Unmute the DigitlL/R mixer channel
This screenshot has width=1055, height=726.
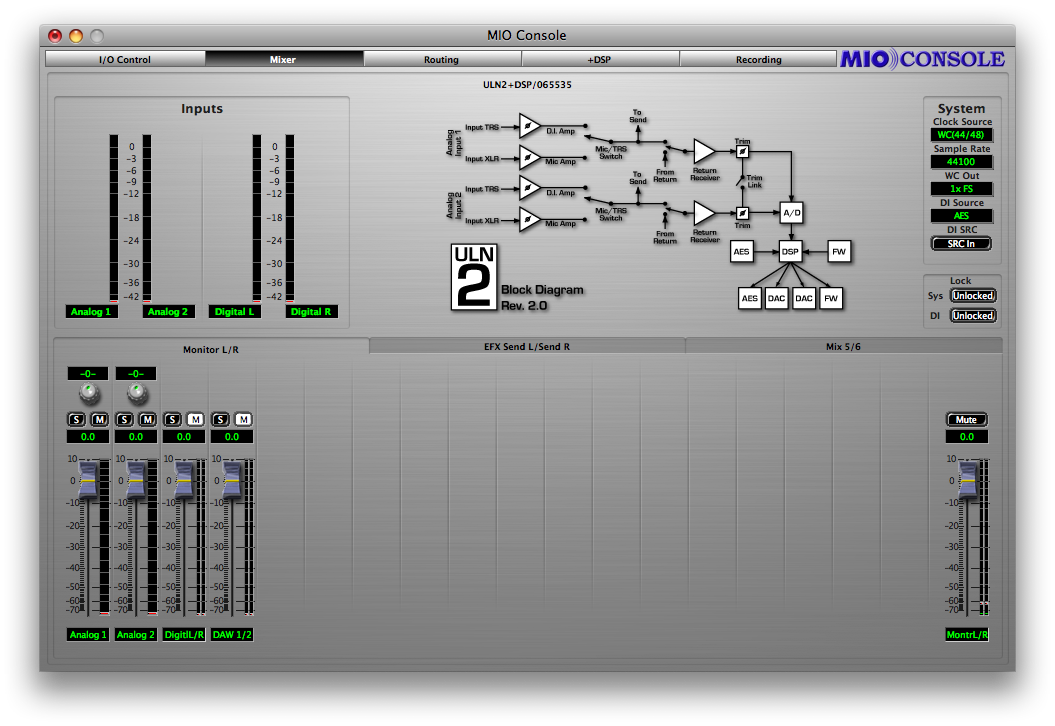pos(195,420)
